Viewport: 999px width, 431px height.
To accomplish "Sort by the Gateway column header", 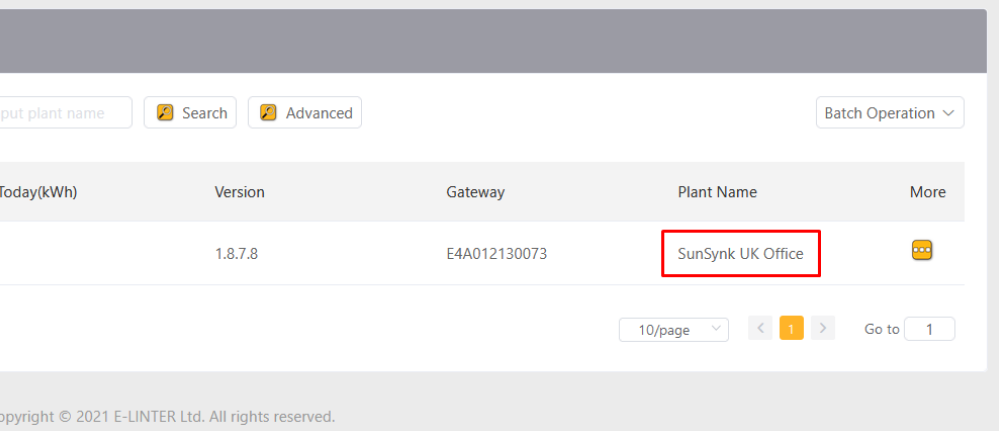I will [x=475, y=192].
